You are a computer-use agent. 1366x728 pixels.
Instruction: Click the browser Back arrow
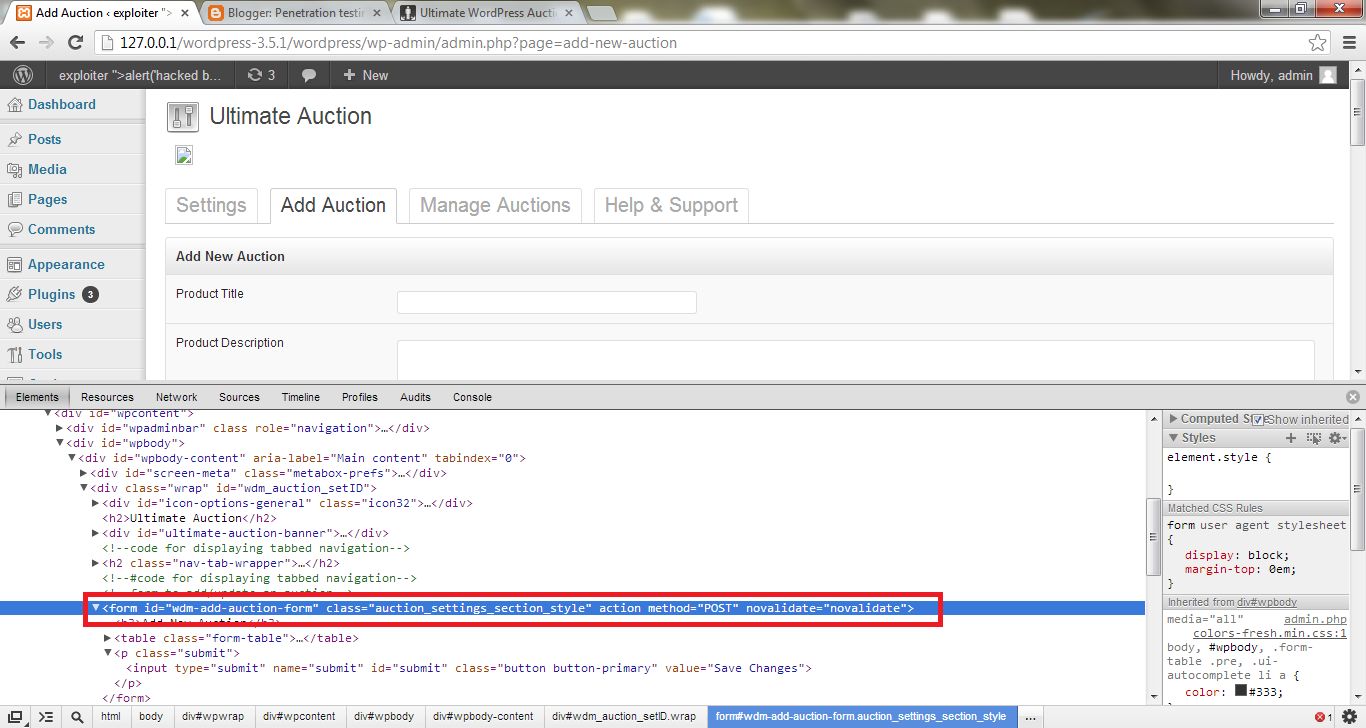click(17, 43)
